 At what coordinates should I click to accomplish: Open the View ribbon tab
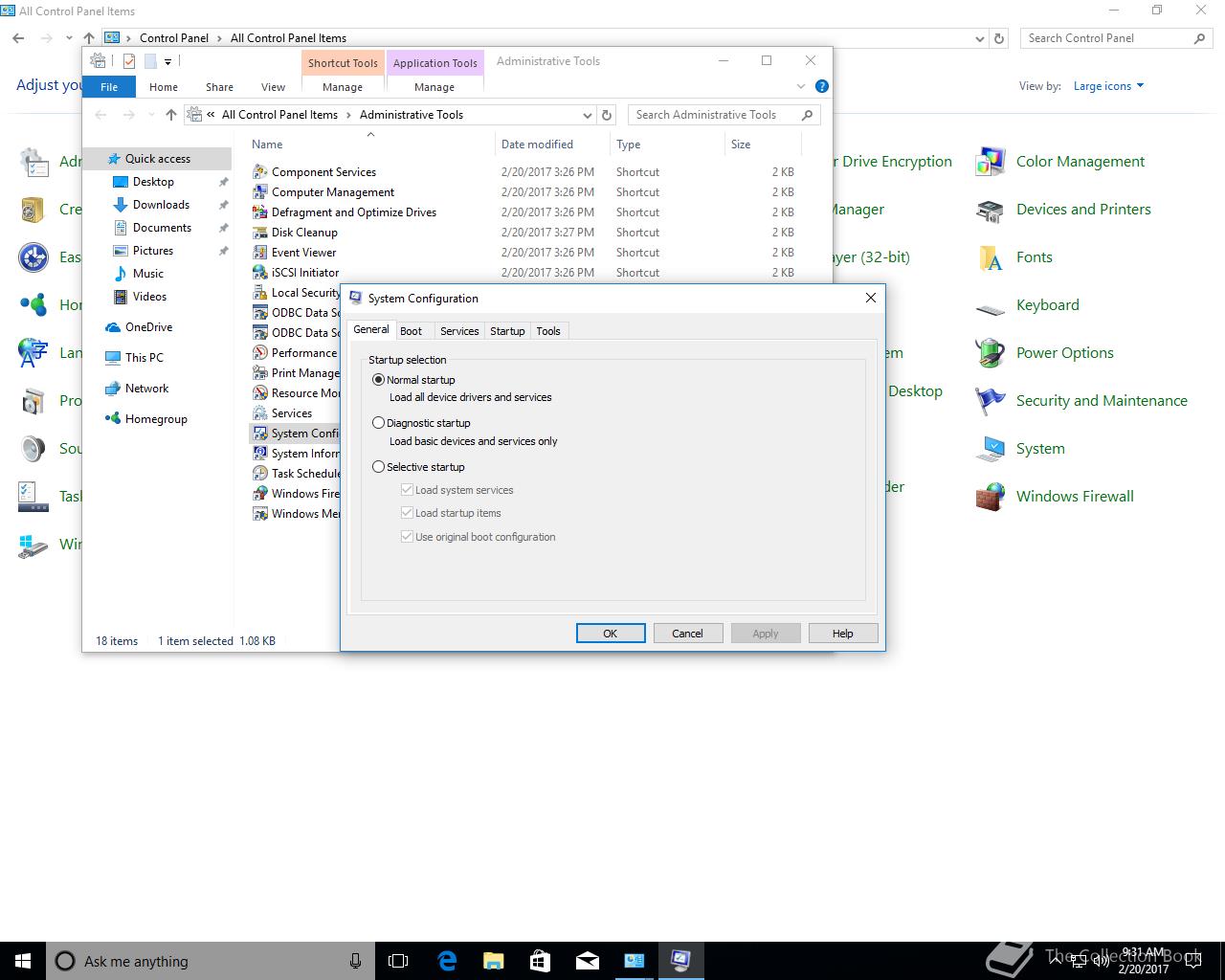273,87
